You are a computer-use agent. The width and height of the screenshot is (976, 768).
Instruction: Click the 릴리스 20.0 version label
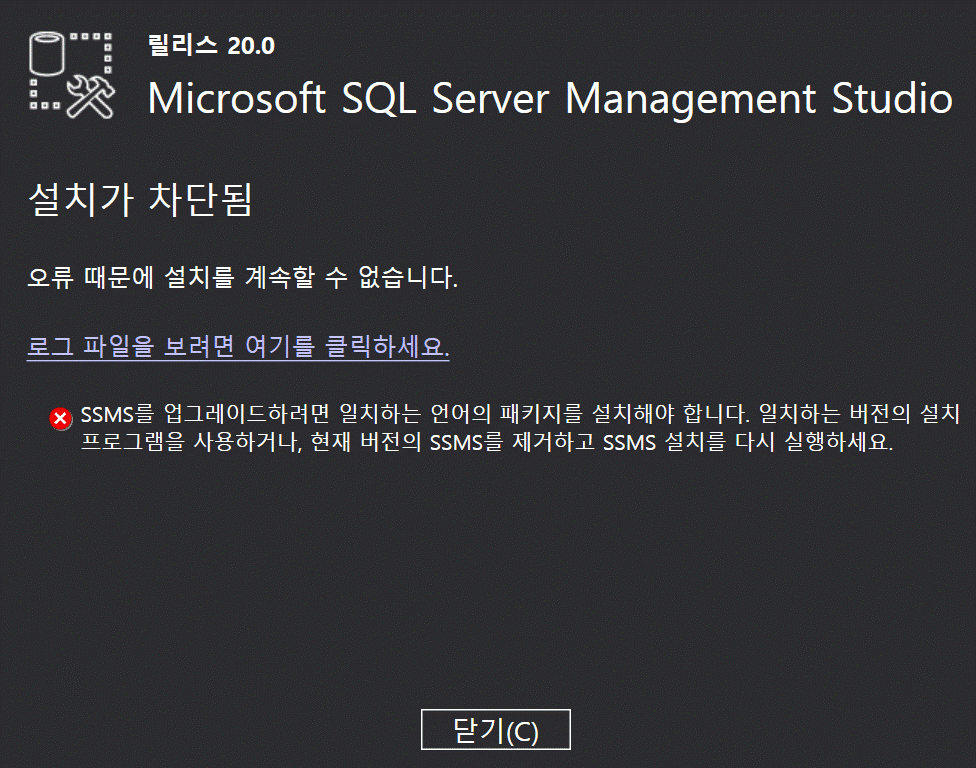tap(211, 45)
